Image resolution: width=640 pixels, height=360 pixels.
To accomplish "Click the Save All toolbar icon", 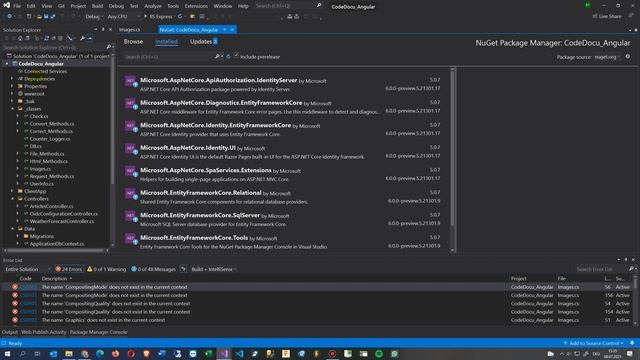I will click(53, 16).
